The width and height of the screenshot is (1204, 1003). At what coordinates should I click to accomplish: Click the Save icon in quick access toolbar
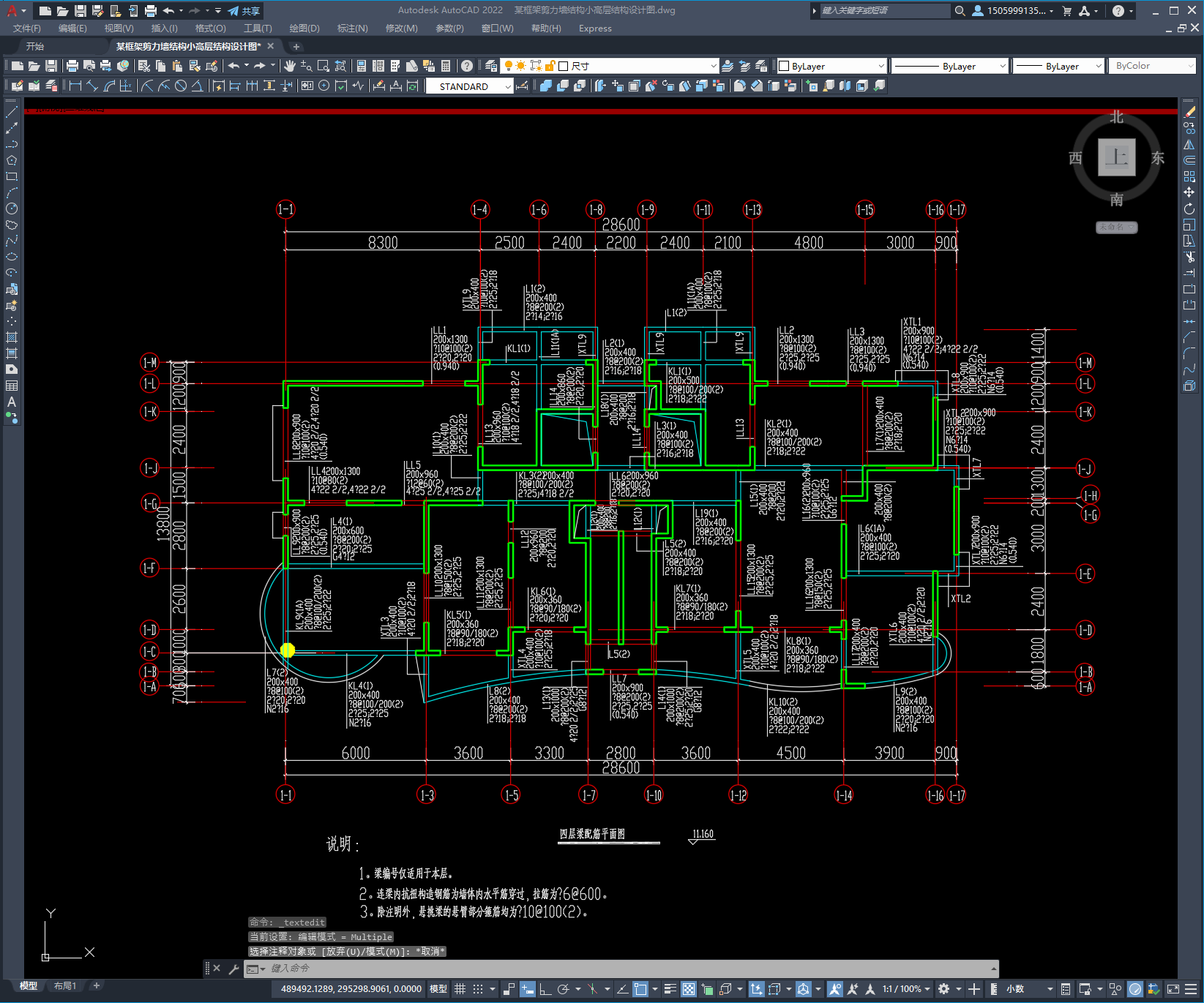pyautogui.click(x=81, y=11)
